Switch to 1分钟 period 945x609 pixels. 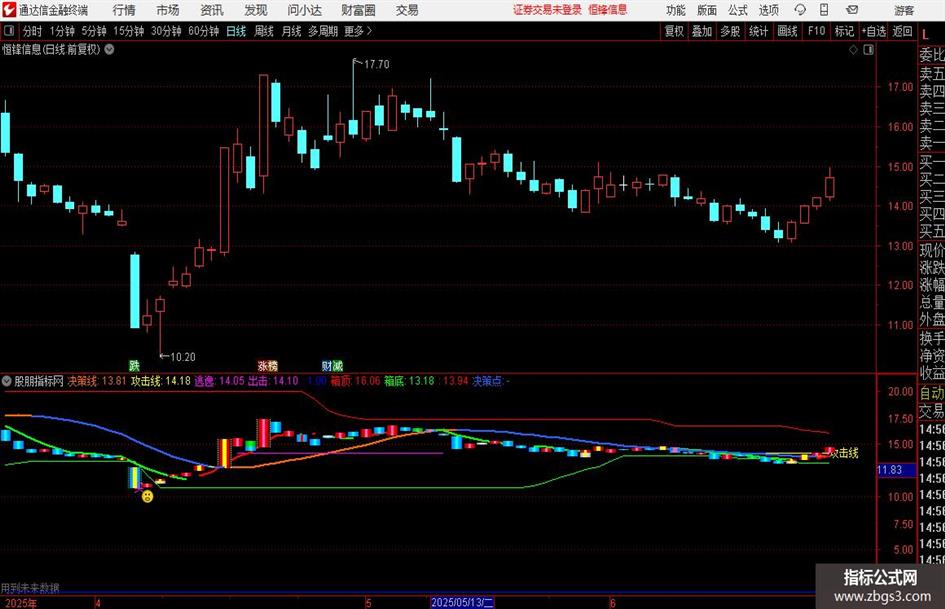tap(62, 31)
